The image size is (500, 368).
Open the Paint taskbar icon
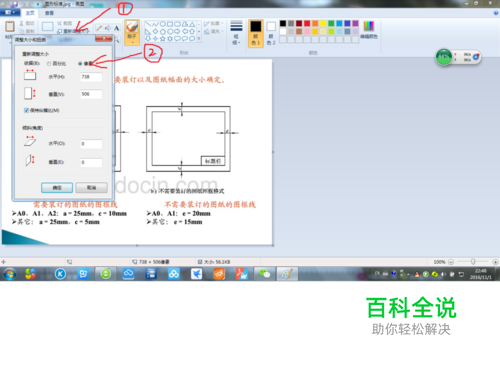coord(287,274)
